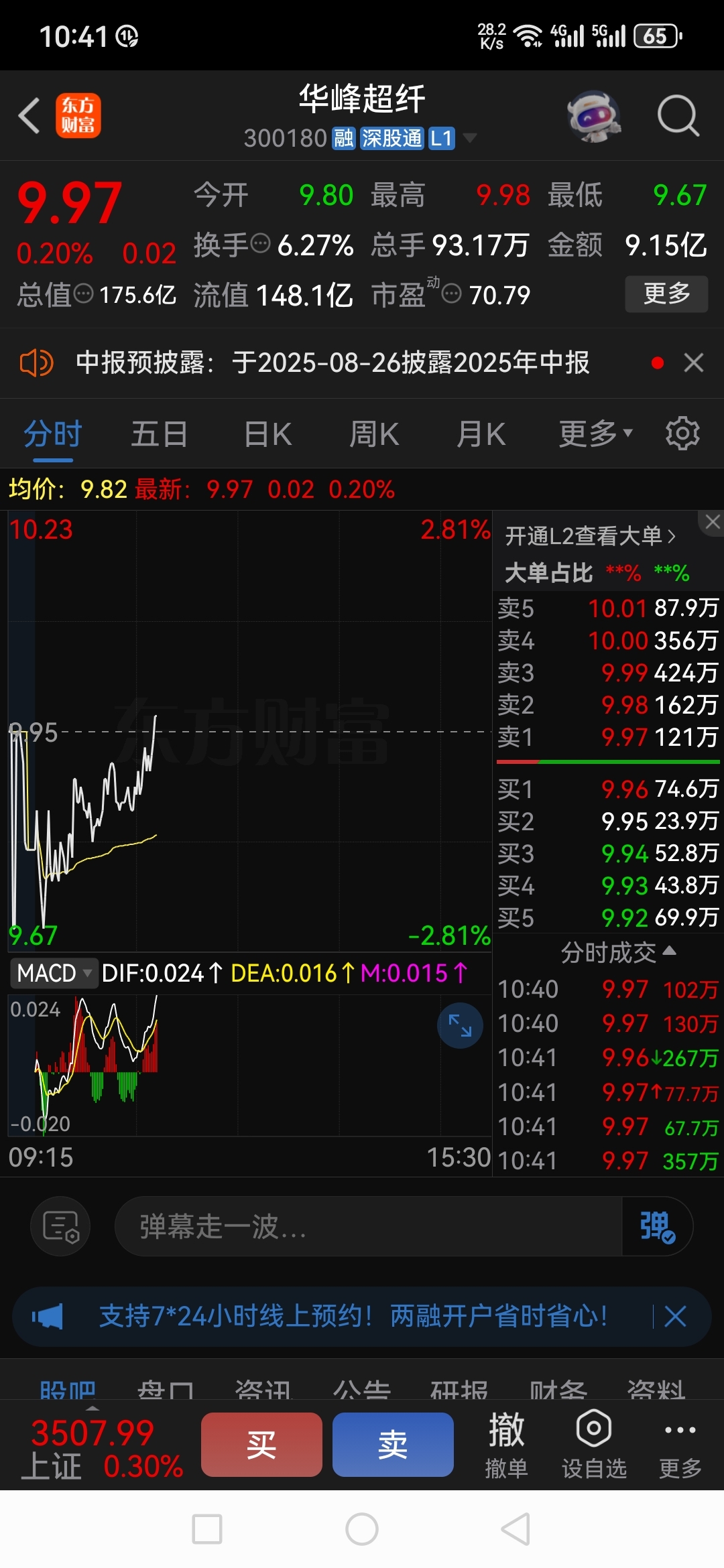Tap the blue megaphone promo icon
724x1568 pixels.
point(47,1317)
